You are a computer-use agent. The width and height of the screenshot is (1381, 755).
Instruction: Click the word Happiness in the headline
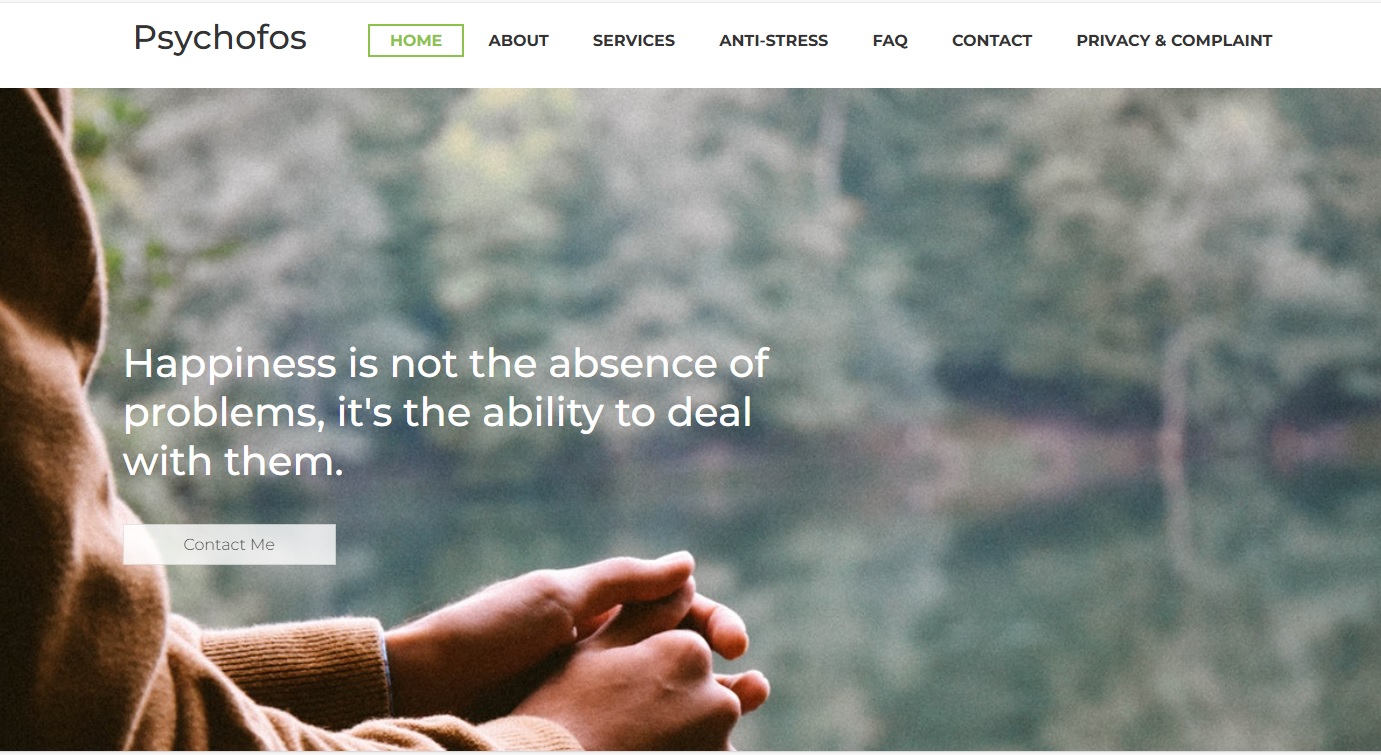[230, 364]
